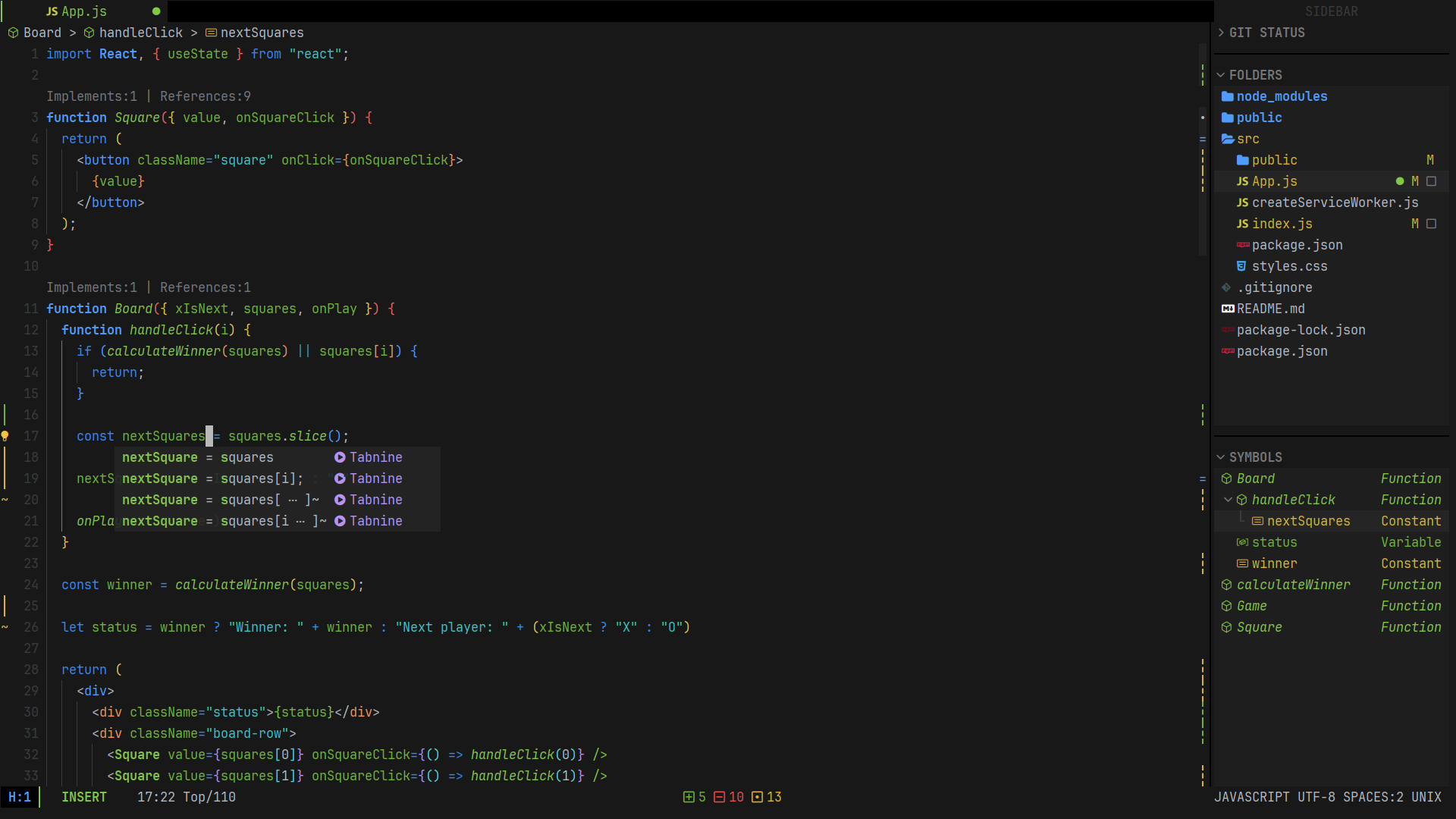
Task: Click the red errors count indicator
Action: coord(728,797)
